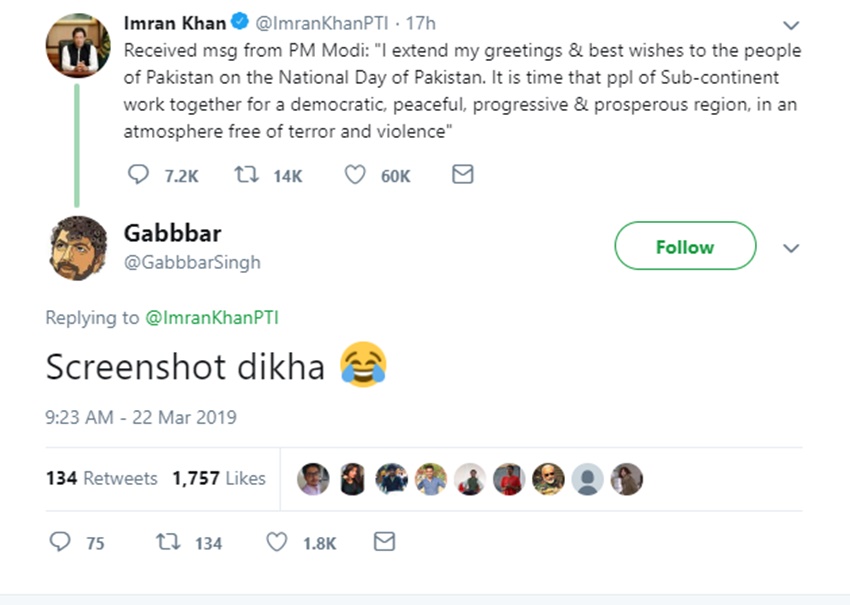Image resolution: width=850 pixels, height=605 pixels.
Task: Reply to Imran Khan's tweet
Action: click(139, 175)
